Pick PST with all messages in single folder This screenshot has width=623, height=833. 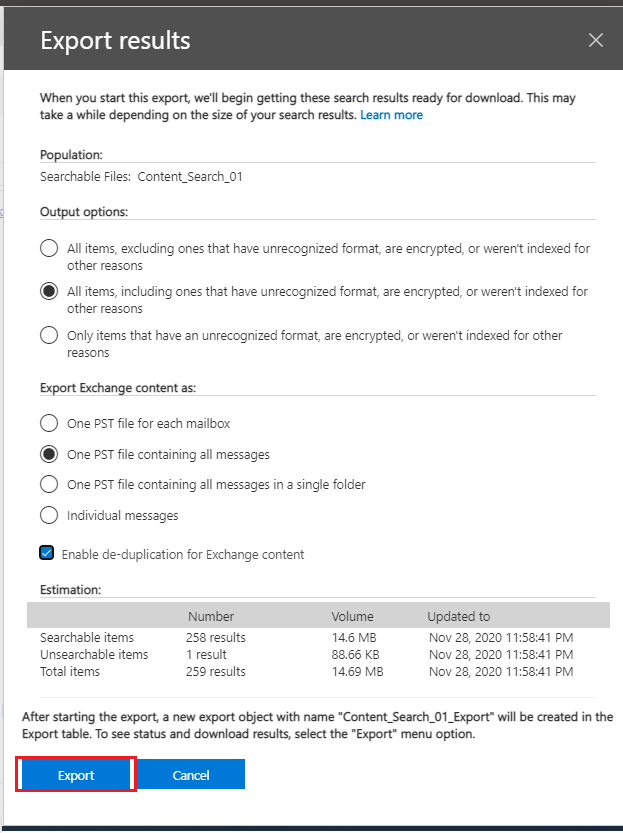coord(49,485)
